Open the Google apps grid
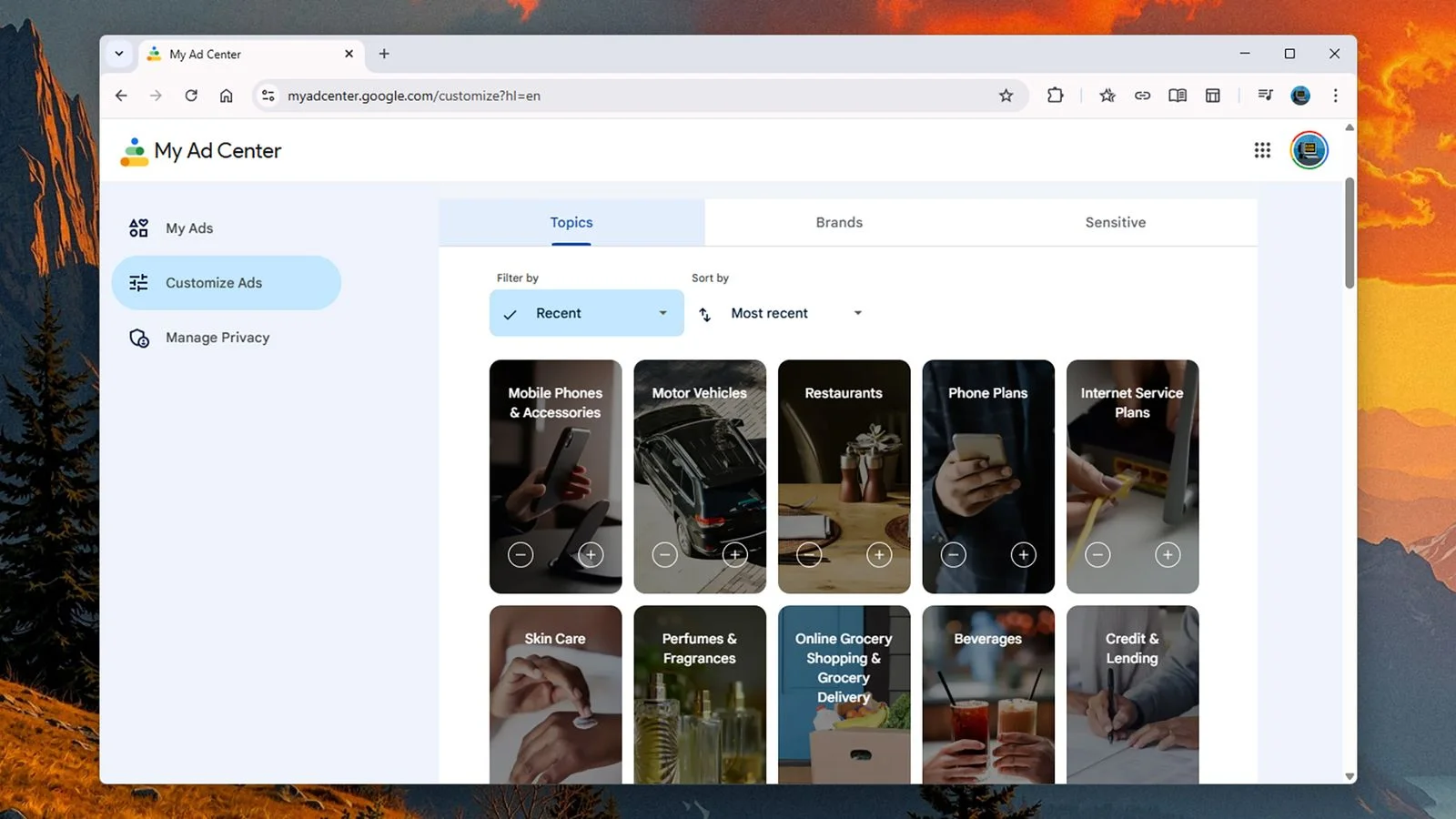Image resolution: width=1456 pixels, height=819 pixels. click(x=1262, y=150)
